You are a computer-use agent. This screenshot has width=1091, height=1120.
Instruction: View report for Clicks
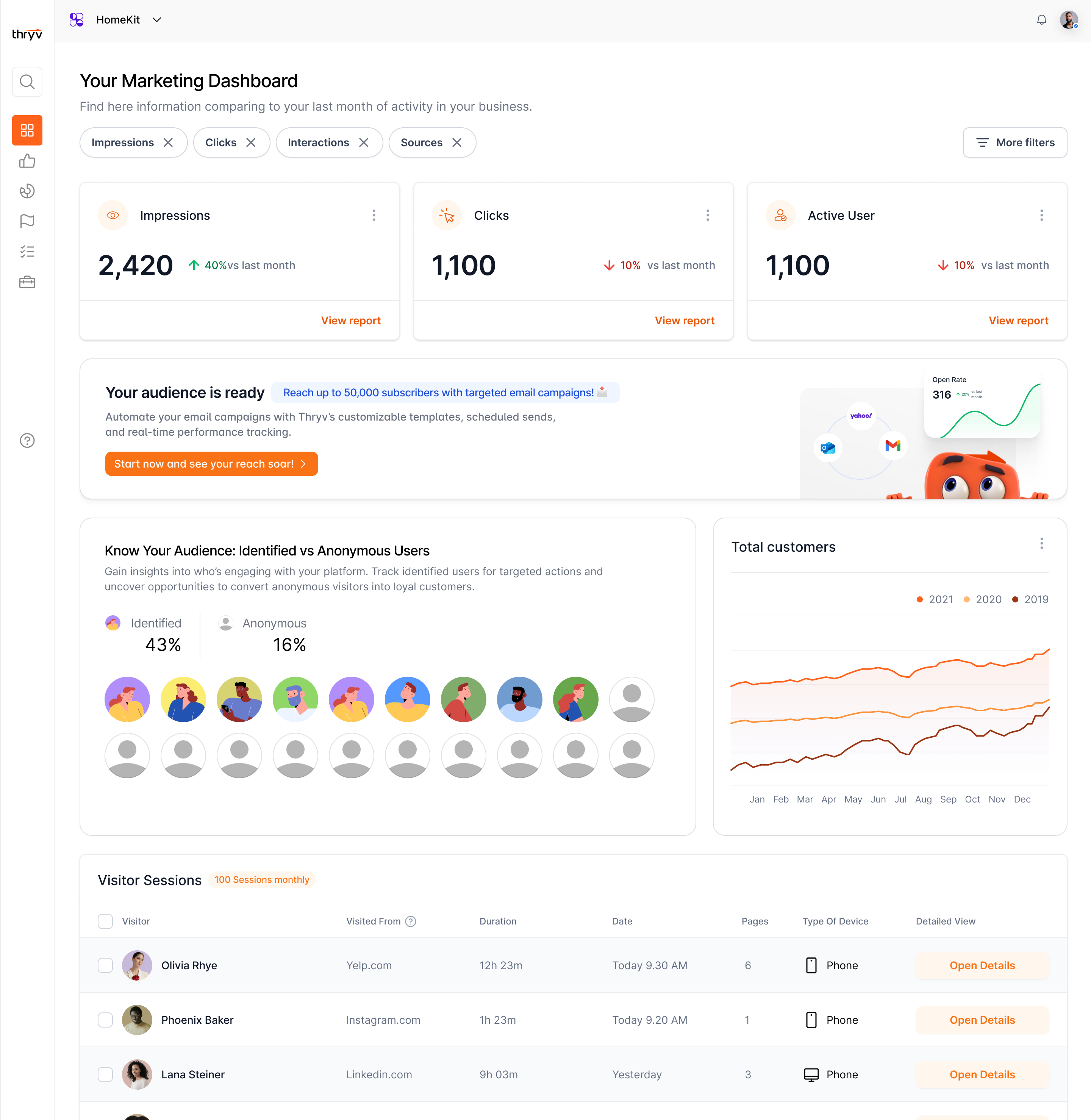[685, 321]
